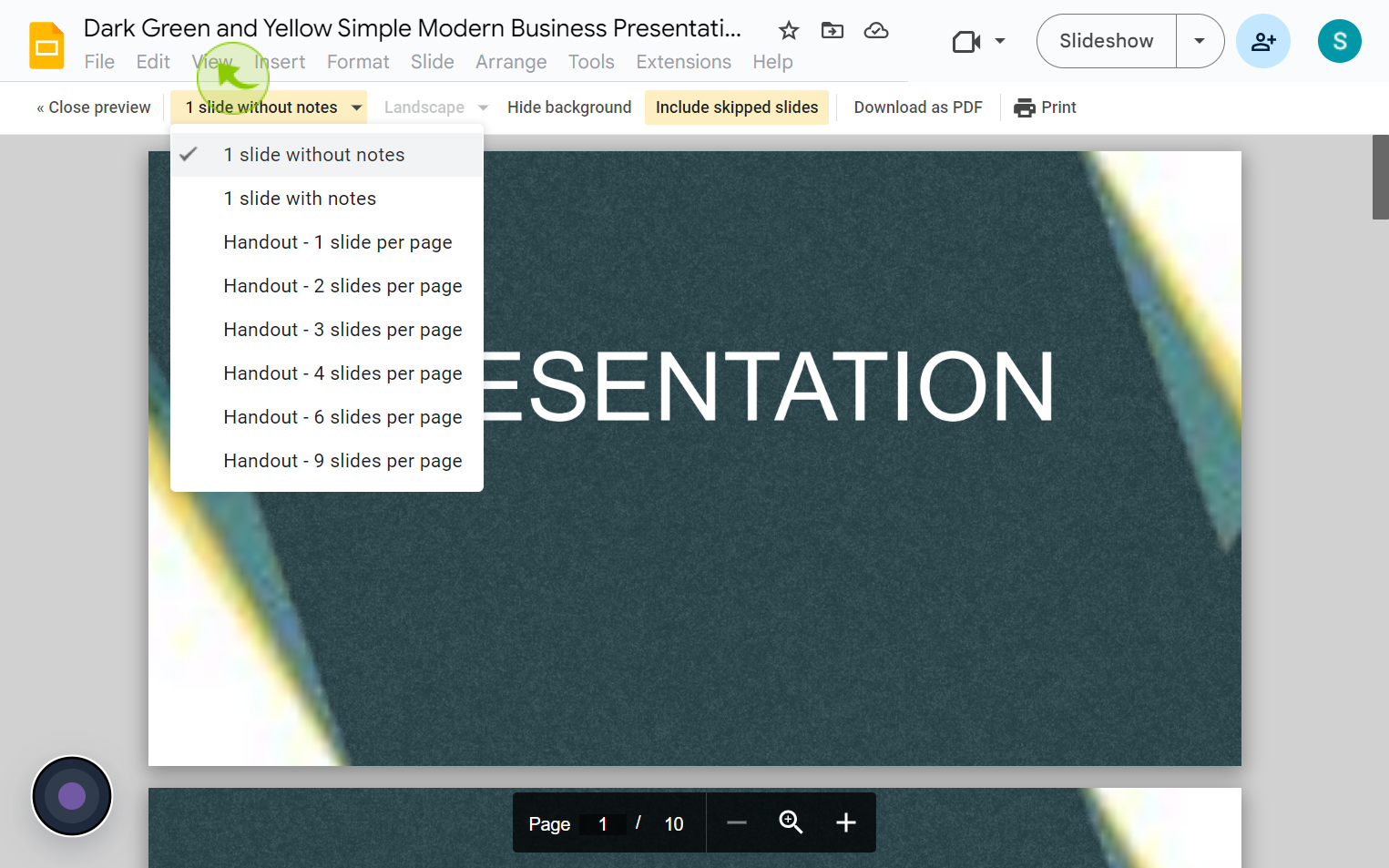
Task: Choose Handout - 3 slides per page
Action: coord(327,330)
